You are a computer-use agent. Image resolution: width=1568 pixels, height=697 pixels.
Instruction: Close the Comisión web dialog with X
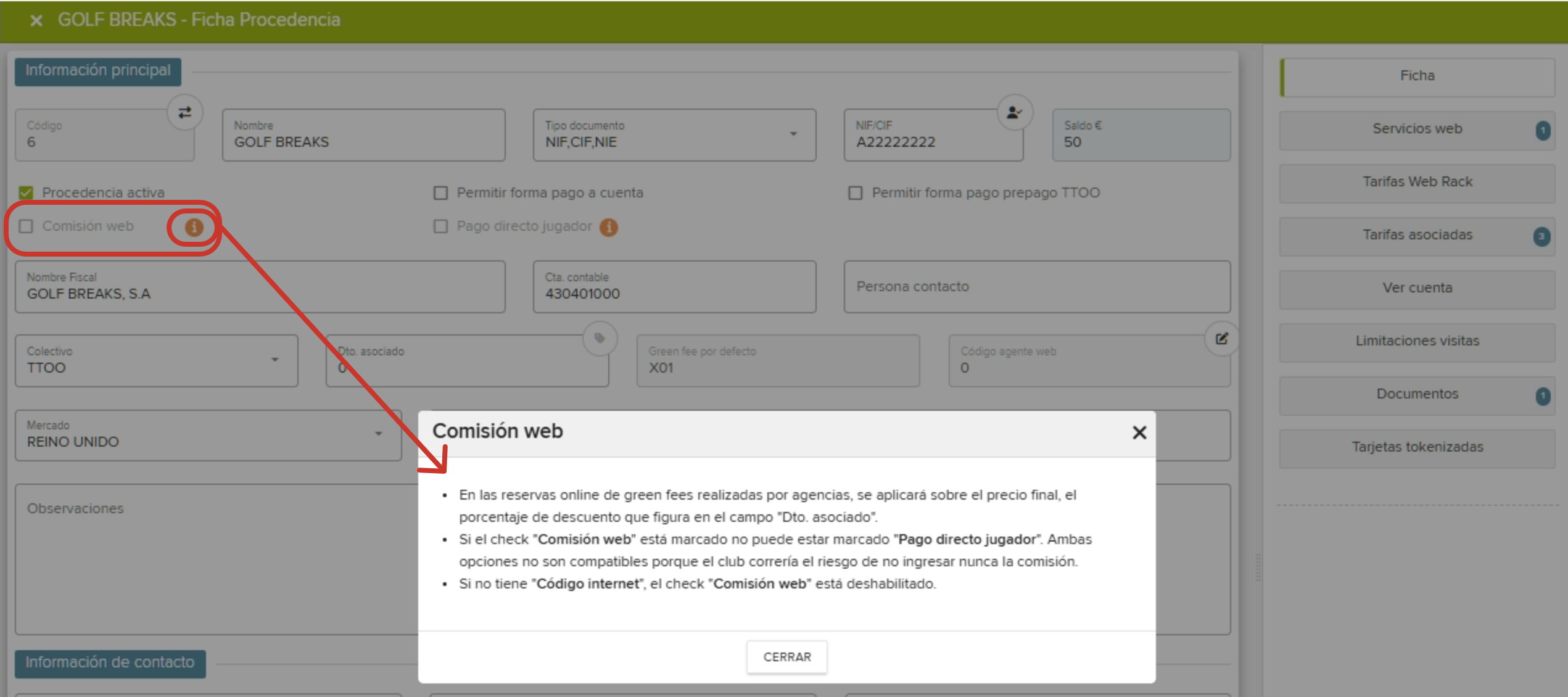[1139, 432]
